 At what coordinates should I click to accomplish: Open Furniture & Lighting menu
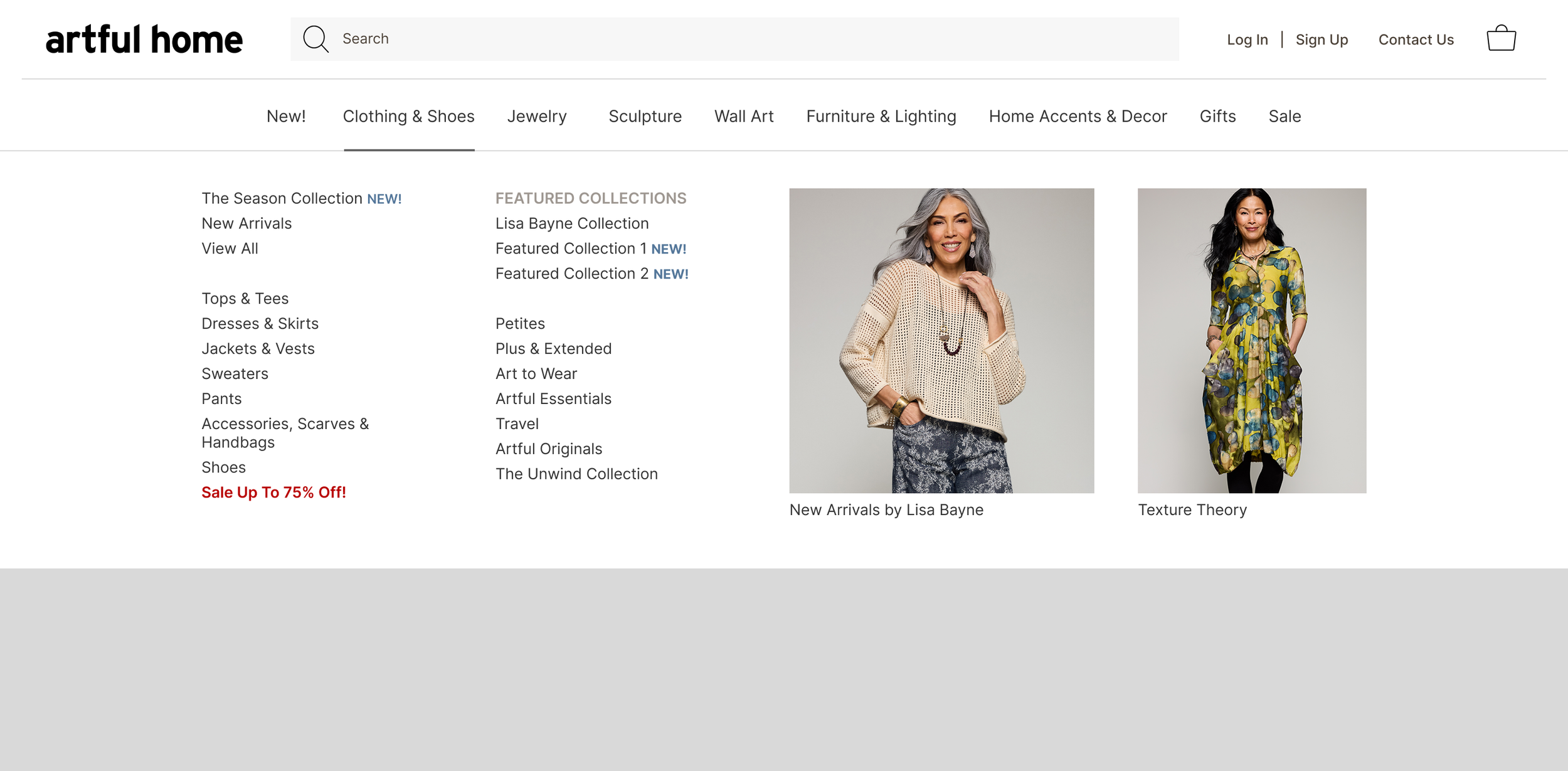(x=881, y=116)
